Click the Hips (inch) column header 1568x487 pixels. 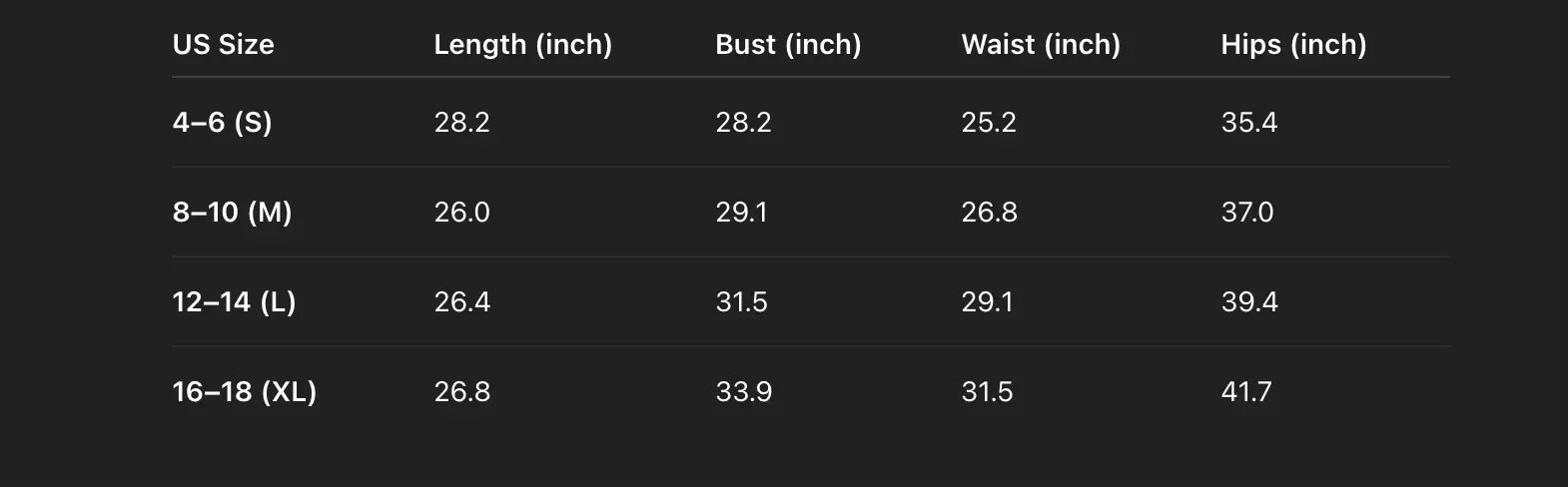coord(1293,45)
